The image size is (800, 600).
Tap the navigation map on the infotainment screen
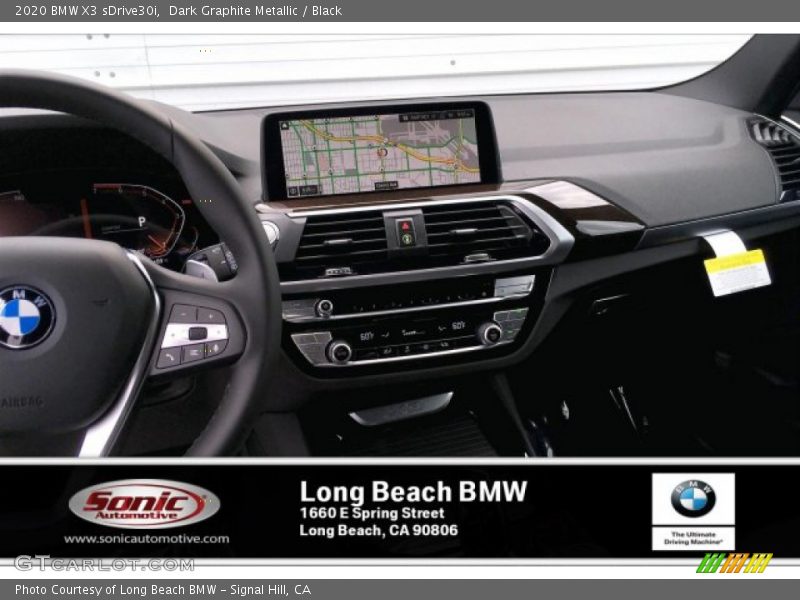[379, 154]
